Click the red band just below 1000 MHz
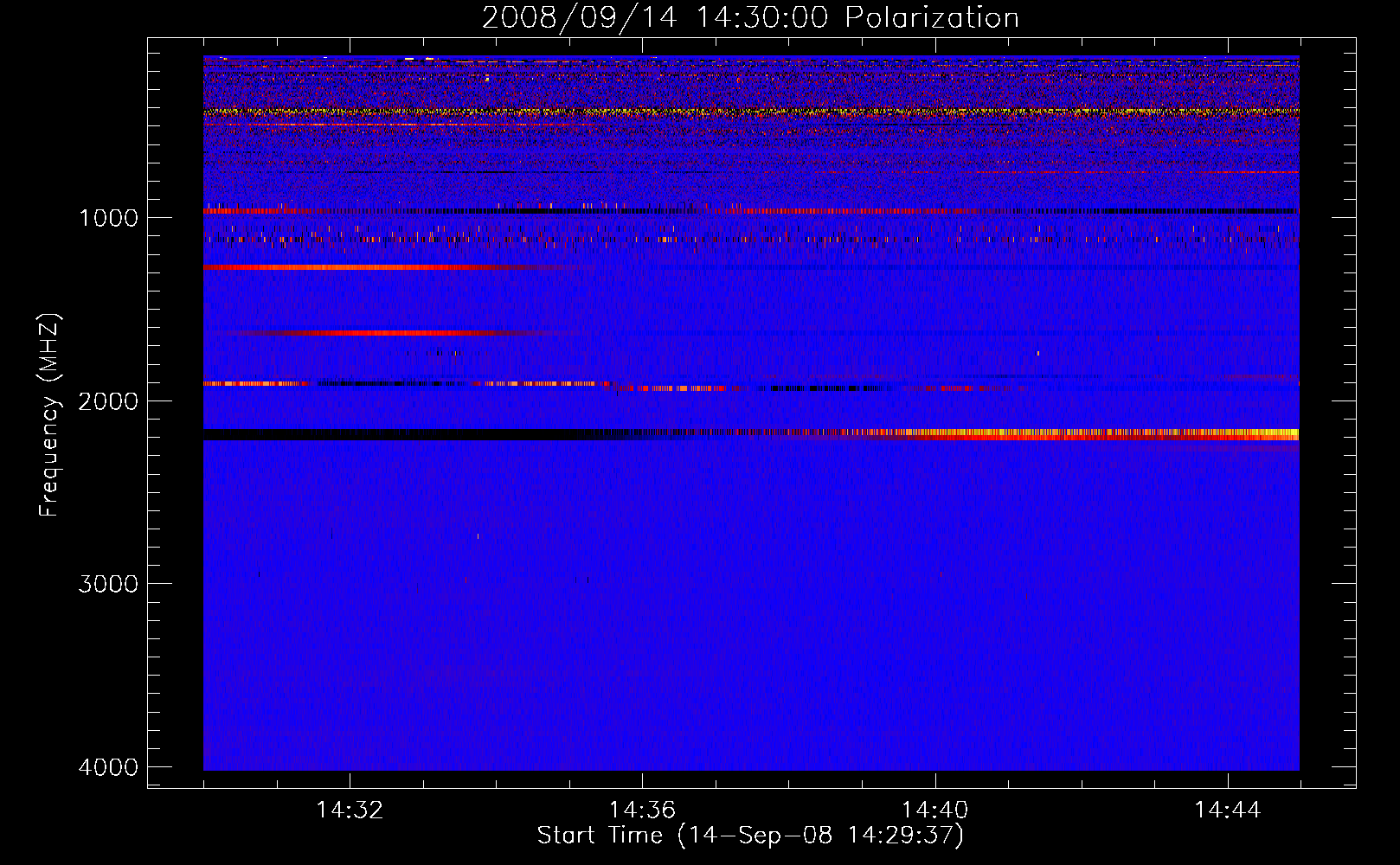 coord(251,210)
